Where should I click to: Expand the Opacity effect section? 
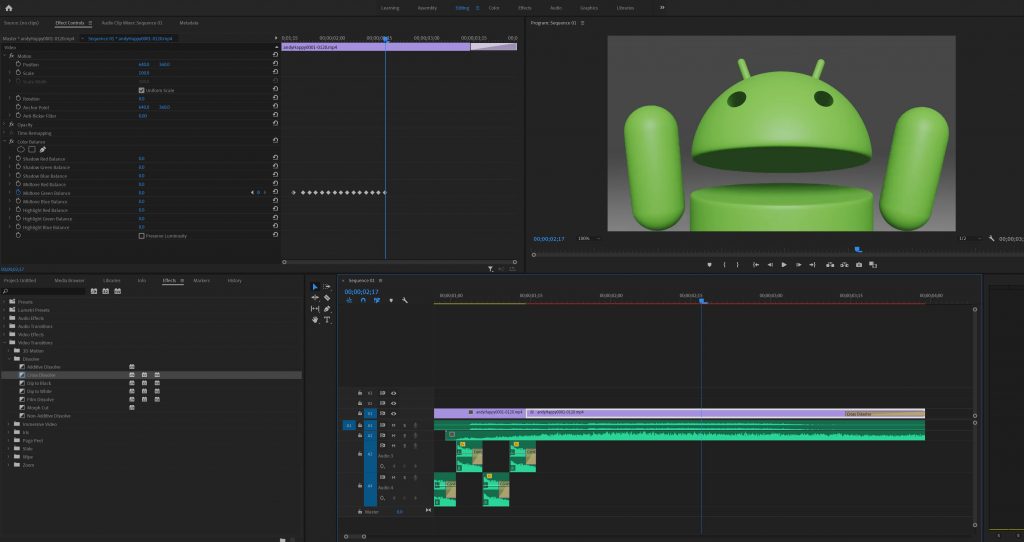point(5,124)
